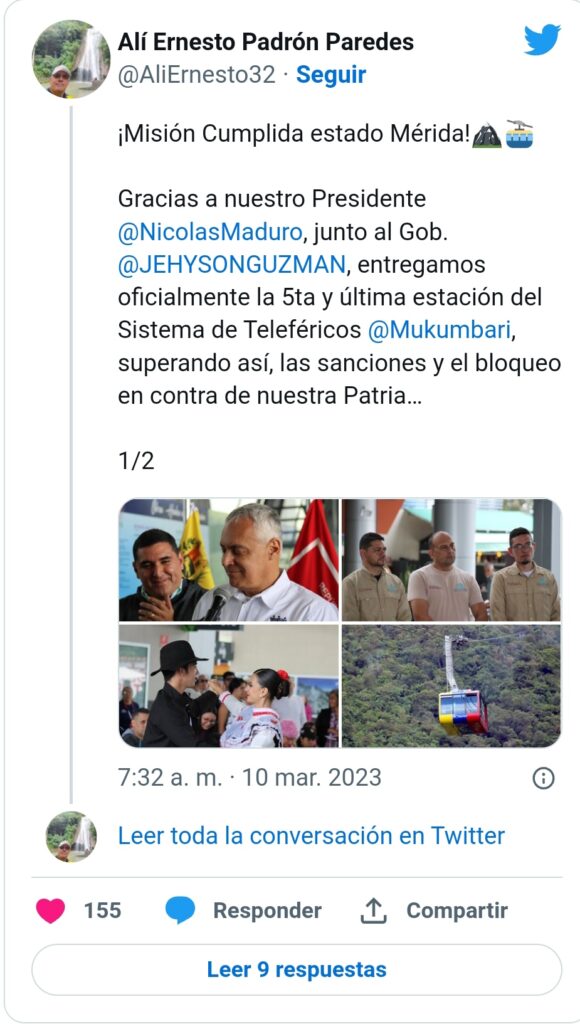Screen dimensions: 580x1024
Task: Click the Twitter bird logo
Action: pos(542,39)
